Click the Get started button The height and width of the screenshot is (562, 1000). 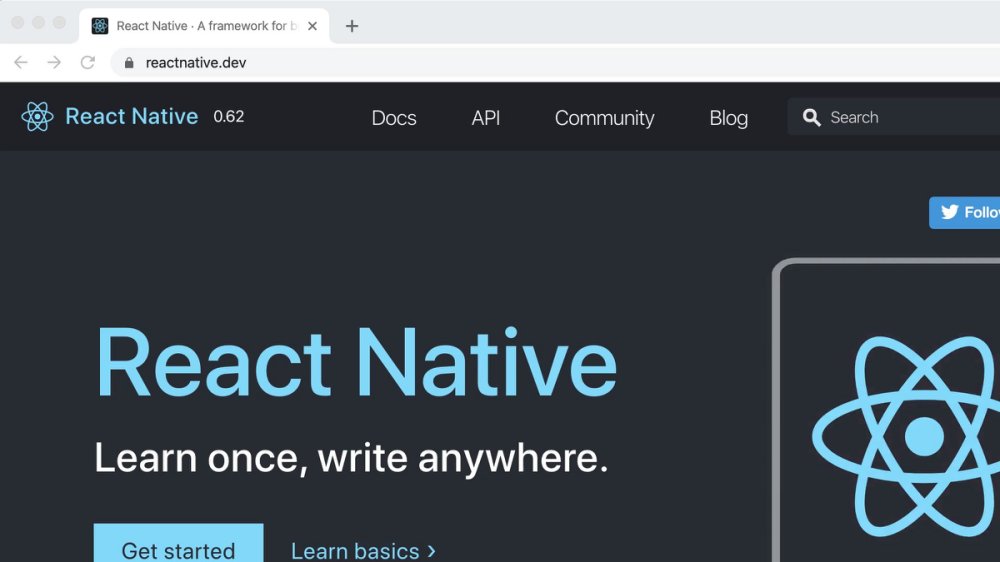[179, 544]
